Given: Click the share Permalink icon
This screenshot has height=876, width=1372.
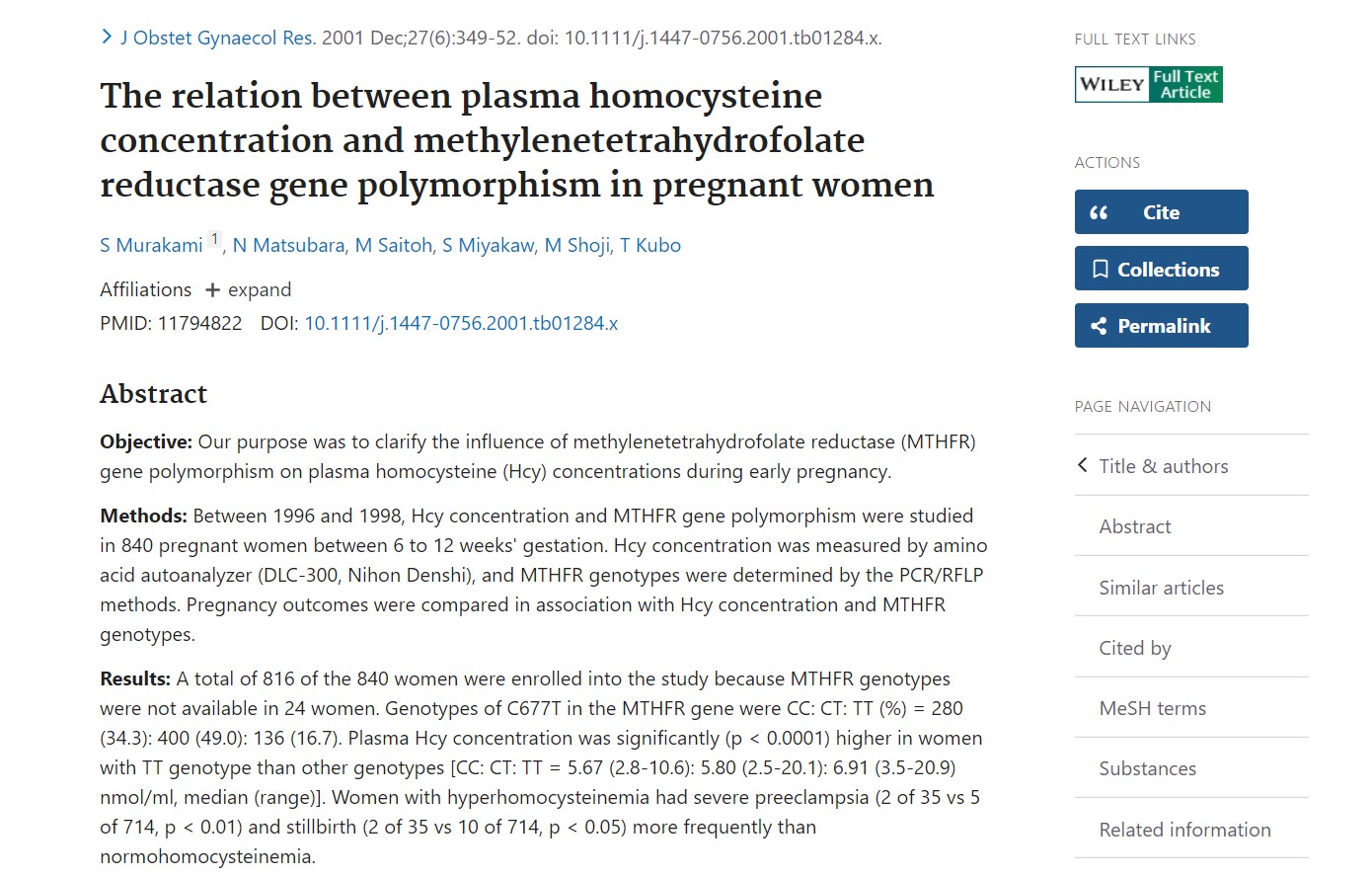Looking at the screenshot, I should point(1099,326).
